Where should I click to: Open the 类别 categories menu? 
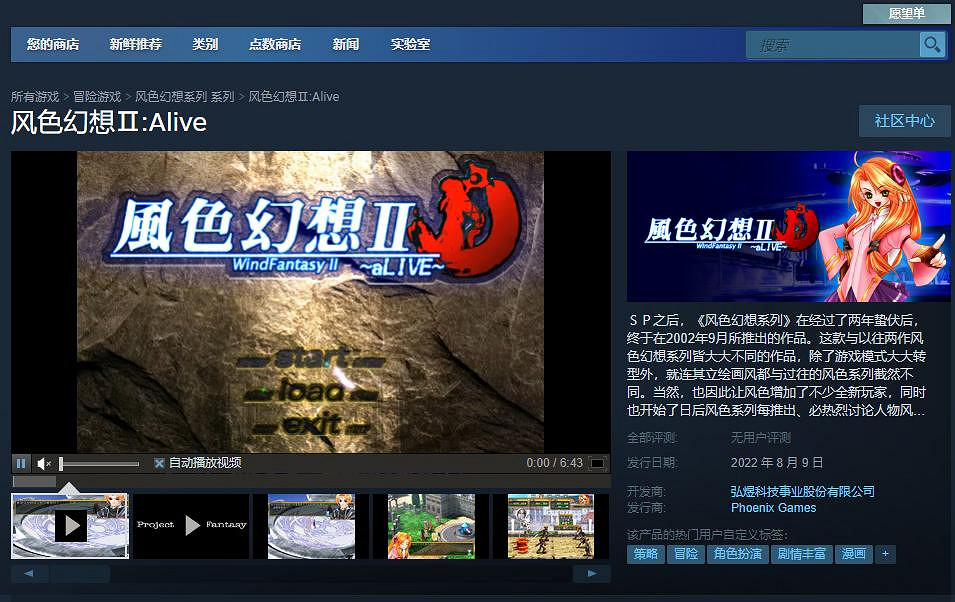click(205, 44)
